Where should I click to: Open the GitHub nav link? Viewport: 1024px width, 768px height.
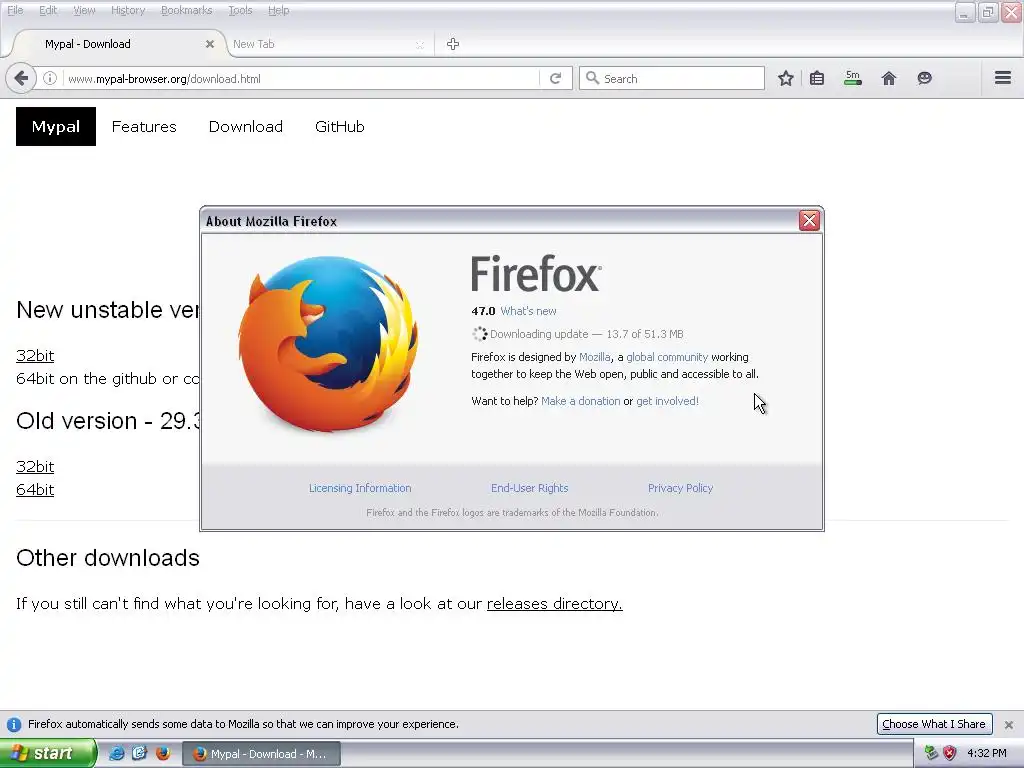click(x=340, y=127)
